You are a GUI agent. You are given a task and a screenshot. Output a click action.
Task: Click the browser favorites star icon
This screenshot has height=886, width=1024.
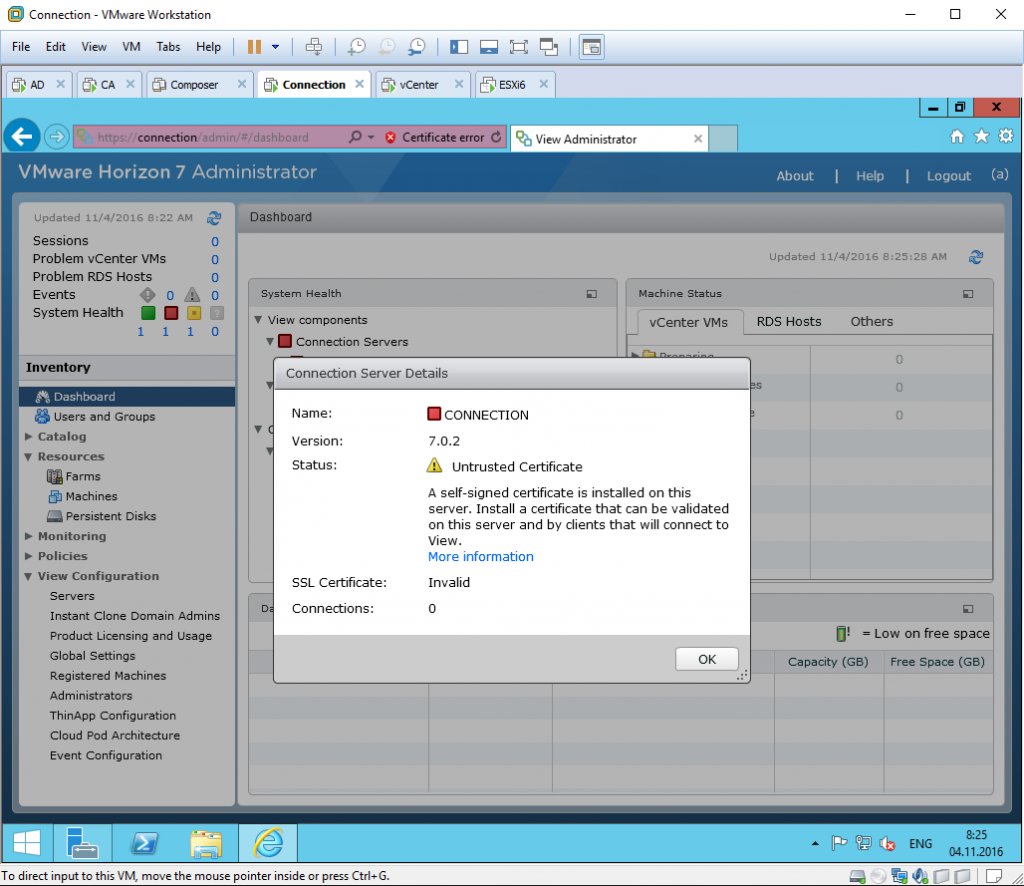point(981,136)
